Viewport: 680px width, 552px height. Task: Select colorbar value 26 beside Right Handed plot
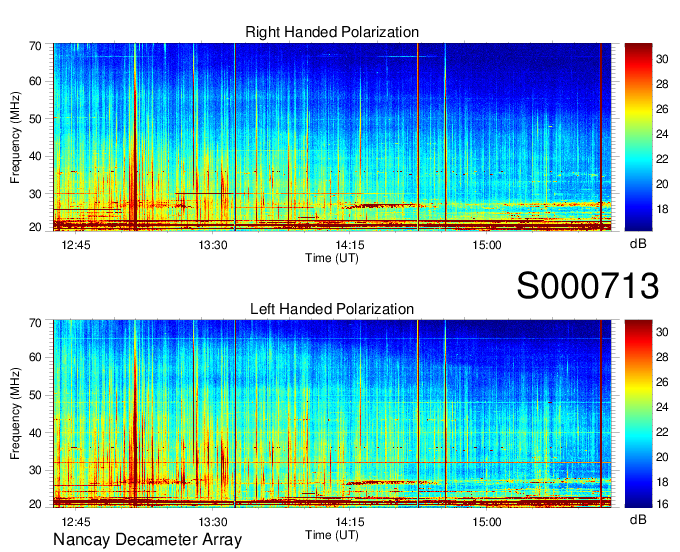[662, 109]
